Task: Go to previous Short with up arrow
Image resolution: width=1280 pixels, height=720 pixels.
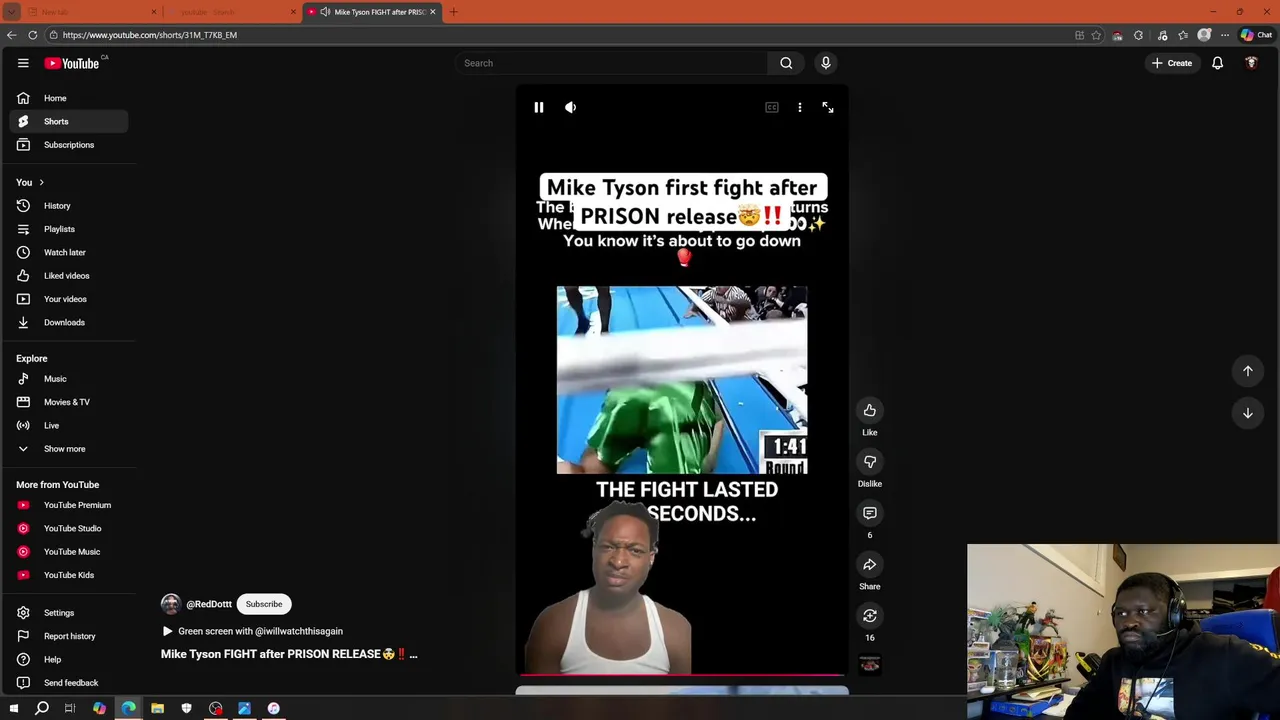Action: coord(1248,371)
